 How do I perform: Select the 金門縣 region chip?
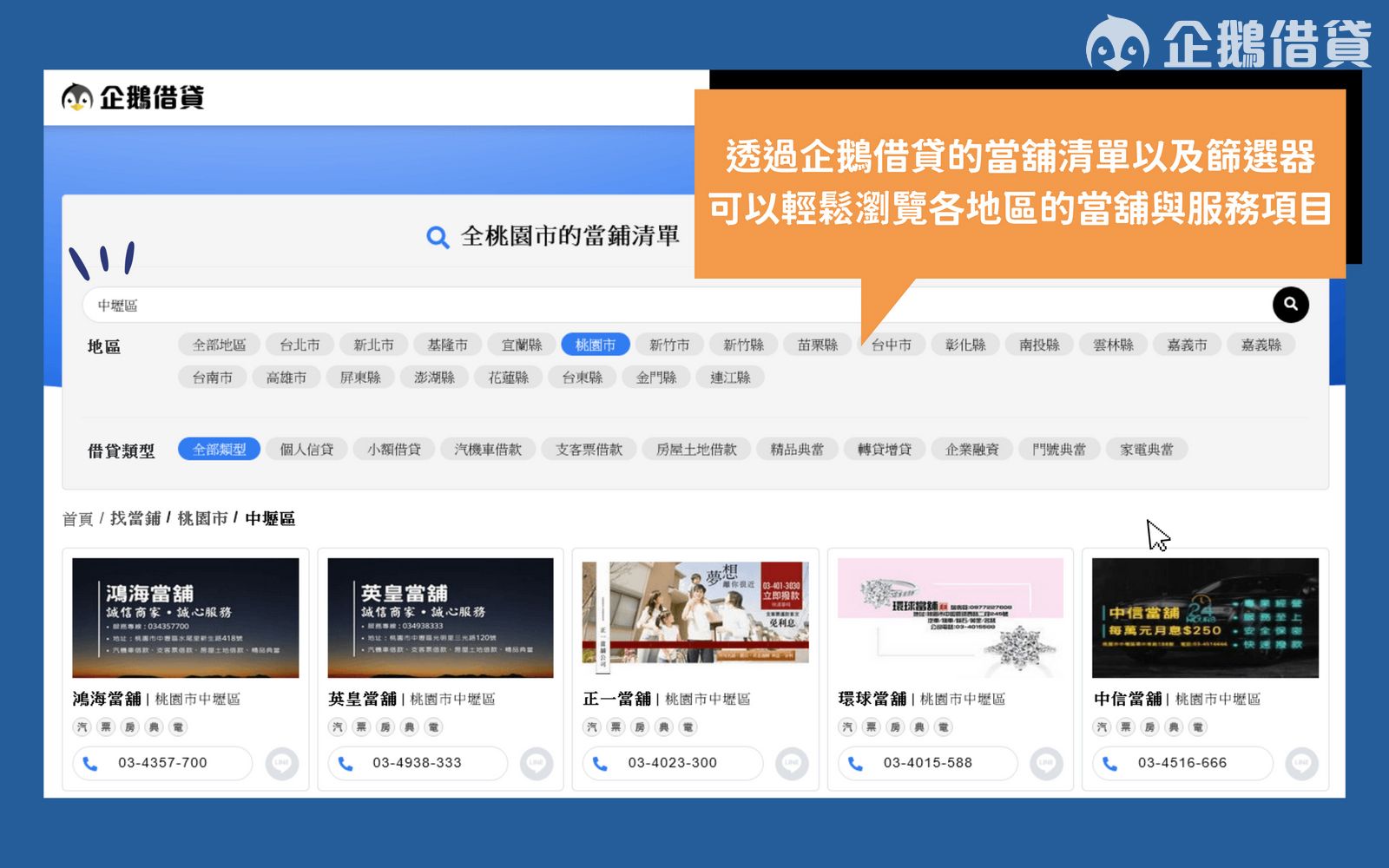point(656,378)
